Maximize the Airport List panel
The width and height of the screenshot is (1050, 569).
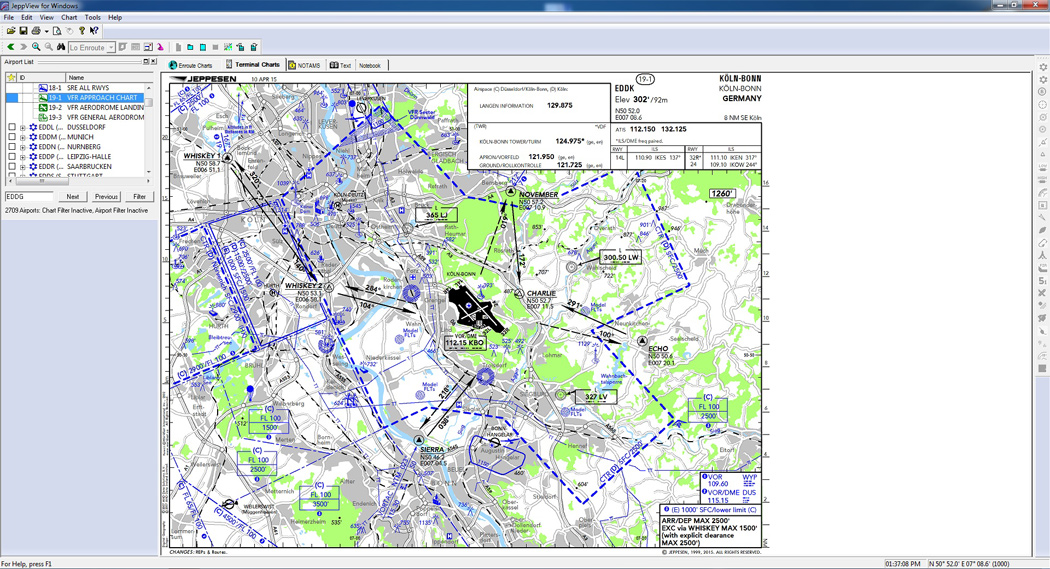pyautogui.click(x=146, y=62)
